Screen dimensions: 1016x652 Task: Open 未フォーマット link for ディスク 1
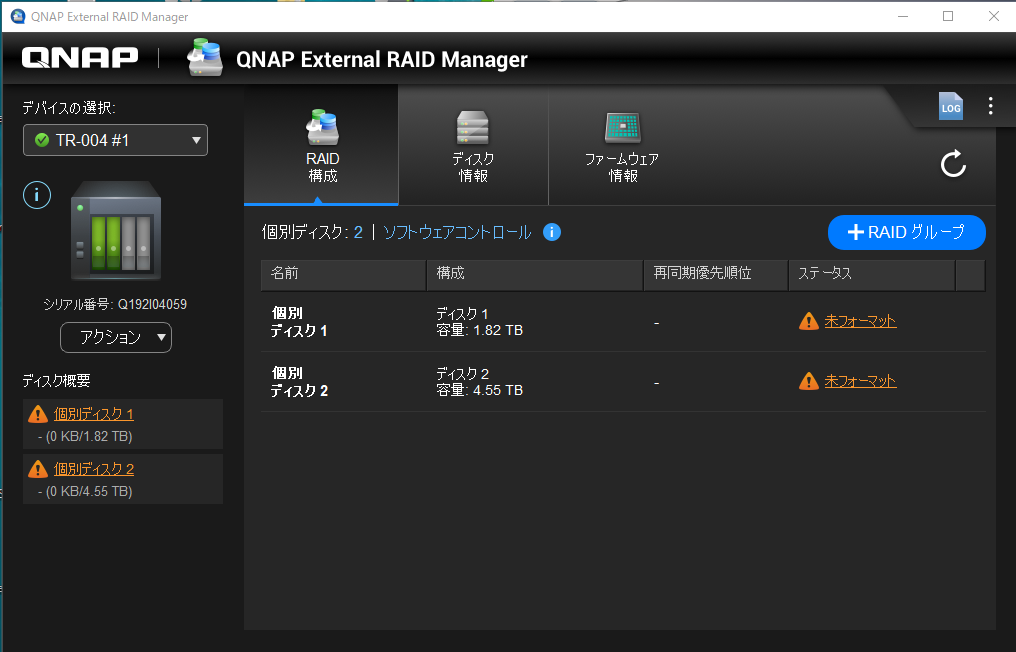pos(860,321)
